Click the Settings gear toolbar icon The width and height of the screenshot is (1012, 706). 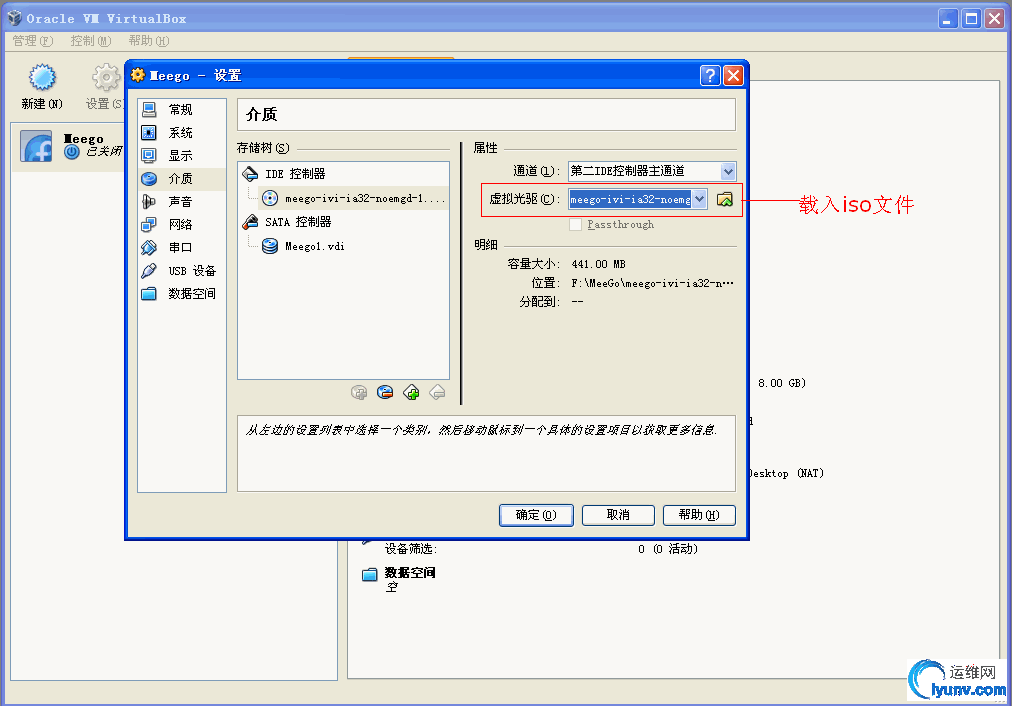[x=106, y=77]
